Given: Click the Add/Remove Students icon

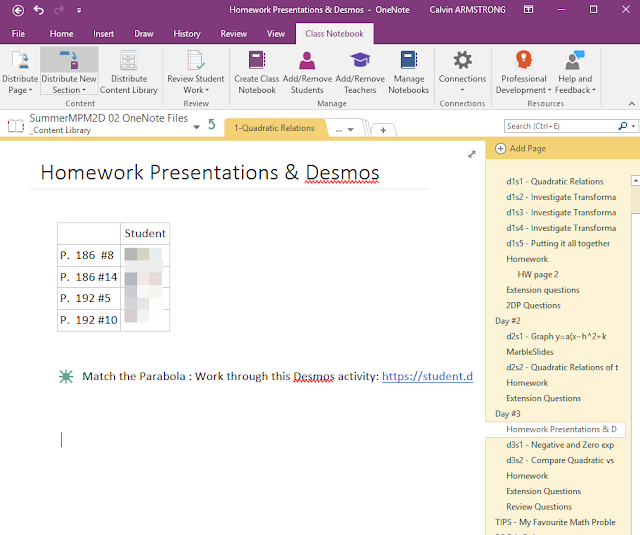Looking at the screenshot, I should tap(307, 60).
